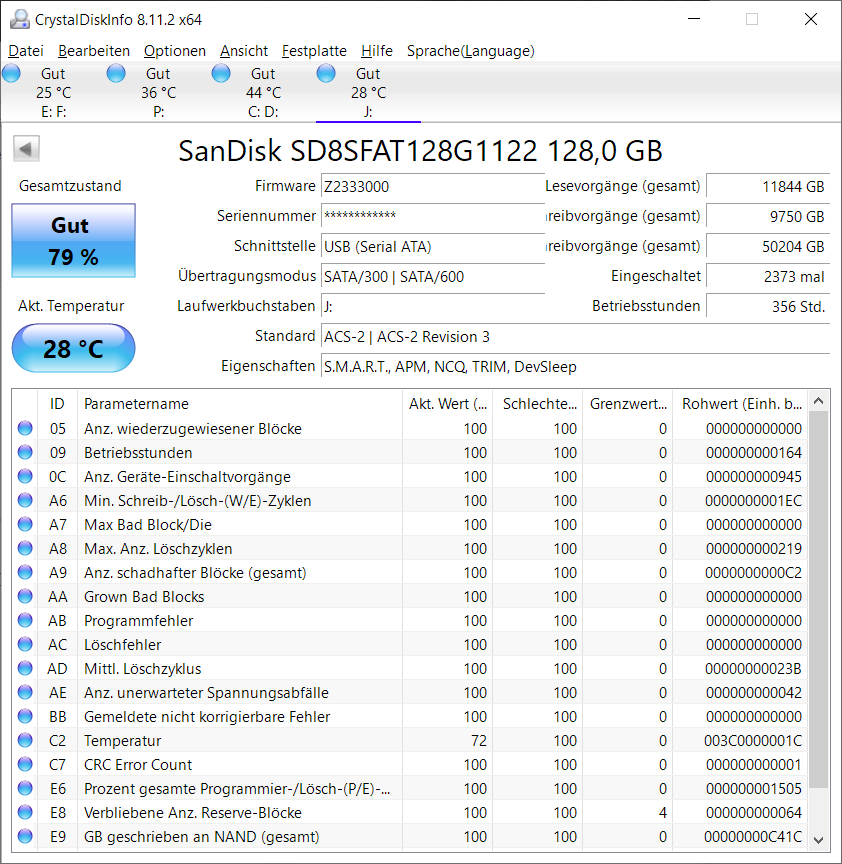This screenshot has height=864, width=842.
Task: Click status orb of row A7 Max Bad Block/Die
Action: [x=25, y=524]
